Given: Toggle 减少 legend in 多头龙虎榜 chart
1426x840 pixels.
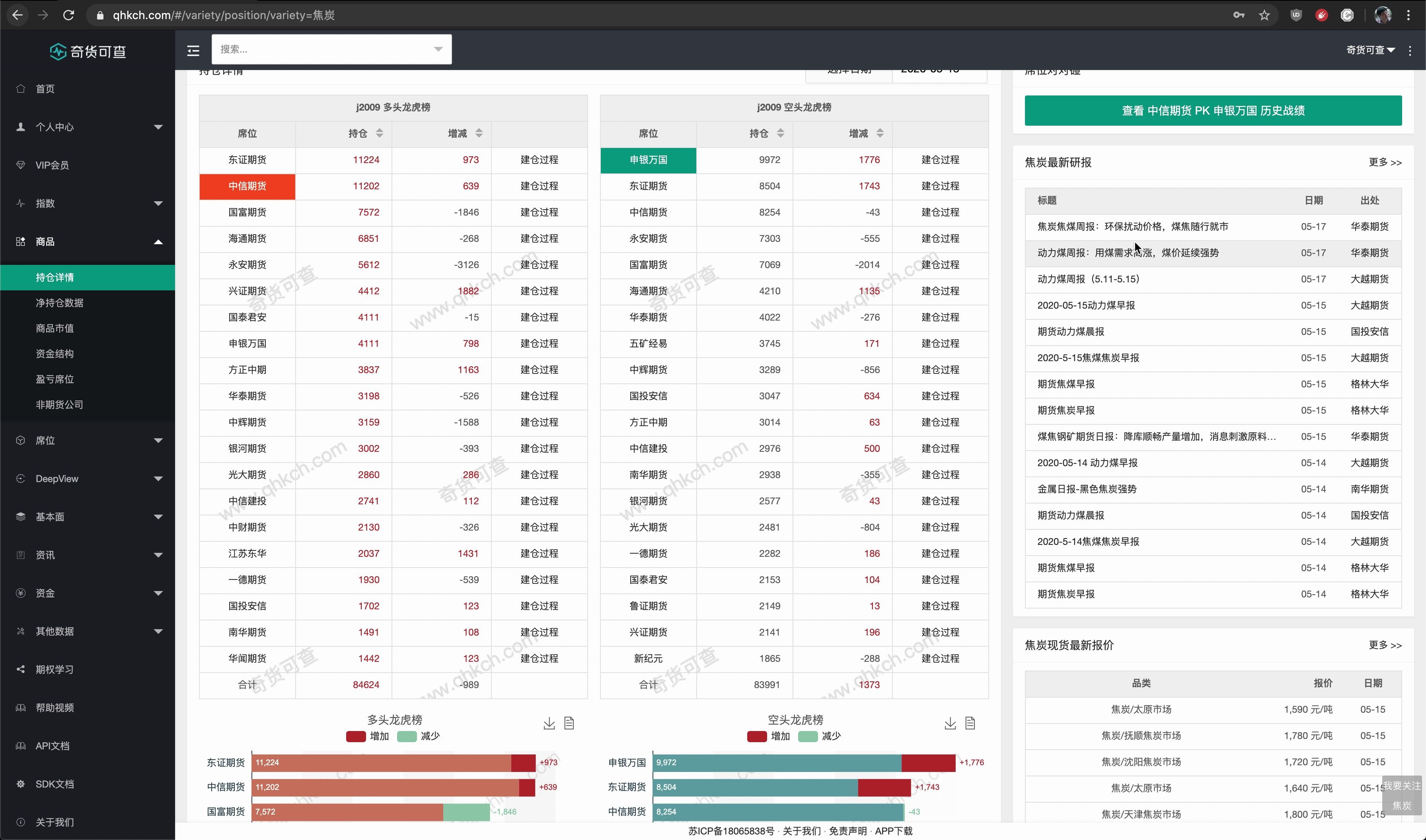Looking at the screenshot, I should (x=418, y=737).
